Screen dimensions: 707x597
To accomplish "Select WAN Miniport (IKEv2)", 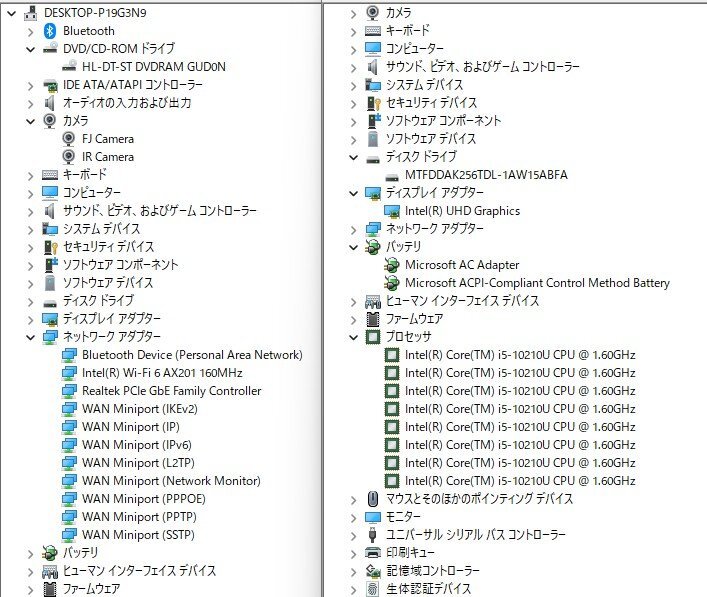I will [140, 409].
